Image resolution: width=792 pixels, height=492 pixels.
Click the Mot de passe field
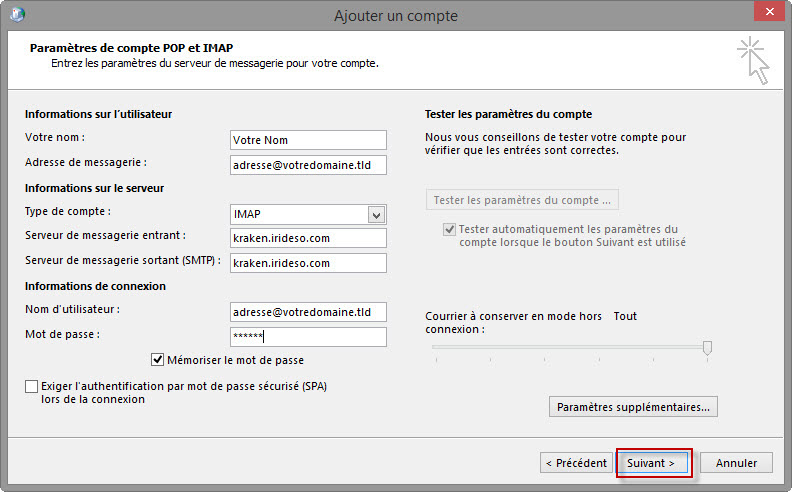coord(307,336)
